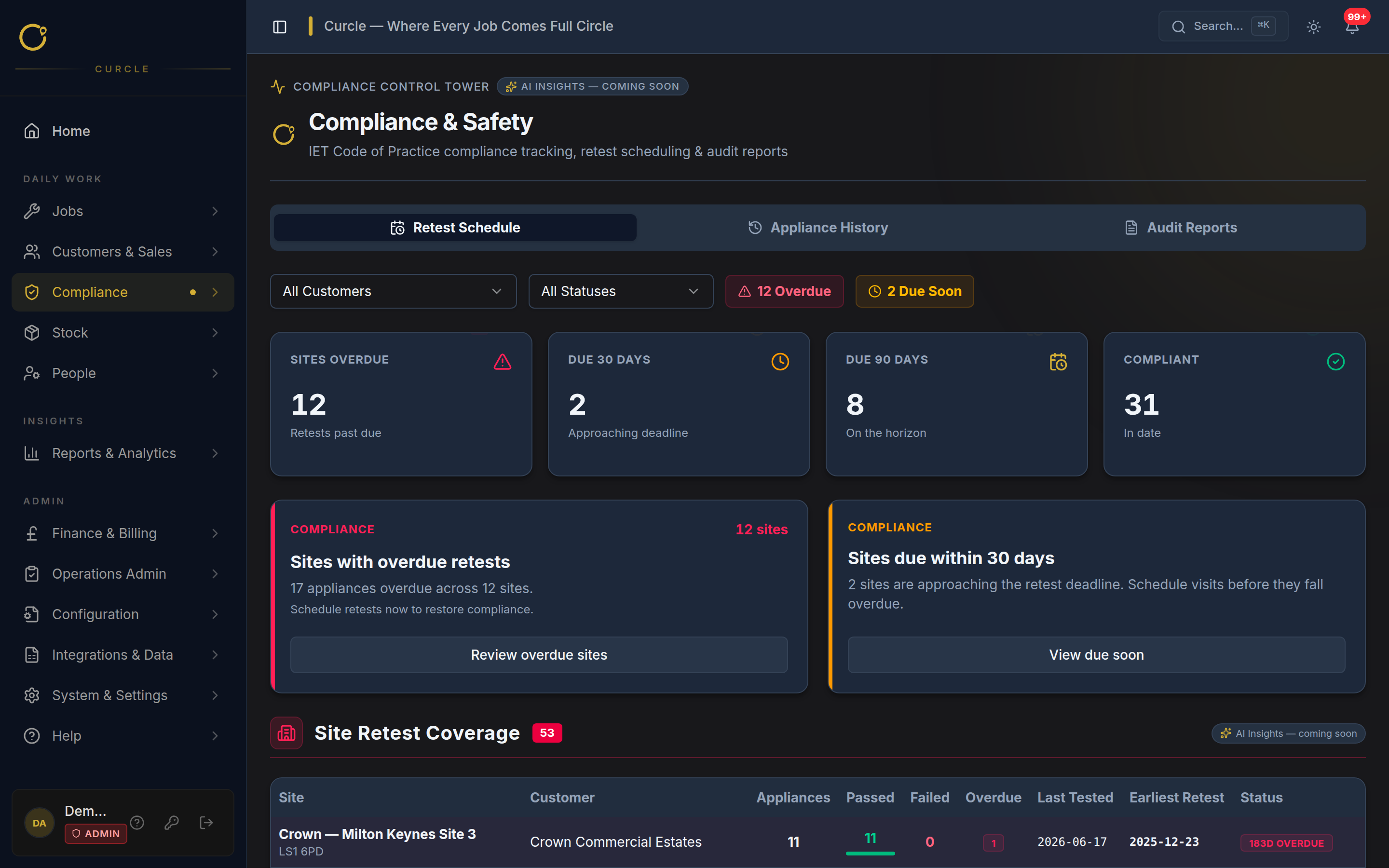The height and width of the screenshot is (868, 1389).
Task: Expand Customers & Sales chevron
Action: tap(215, 251)
